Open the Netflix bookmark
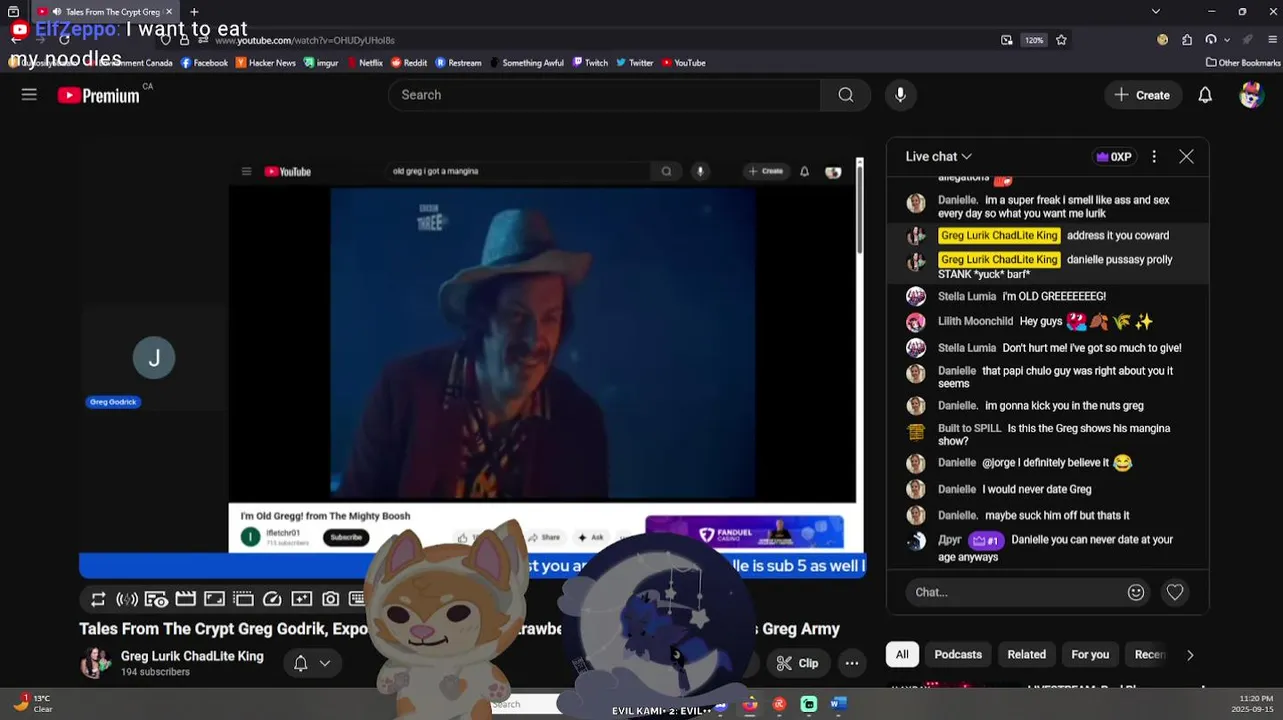Image resolution: width=1283 pixels, height=720 pixels. click(x=364, y=63)
